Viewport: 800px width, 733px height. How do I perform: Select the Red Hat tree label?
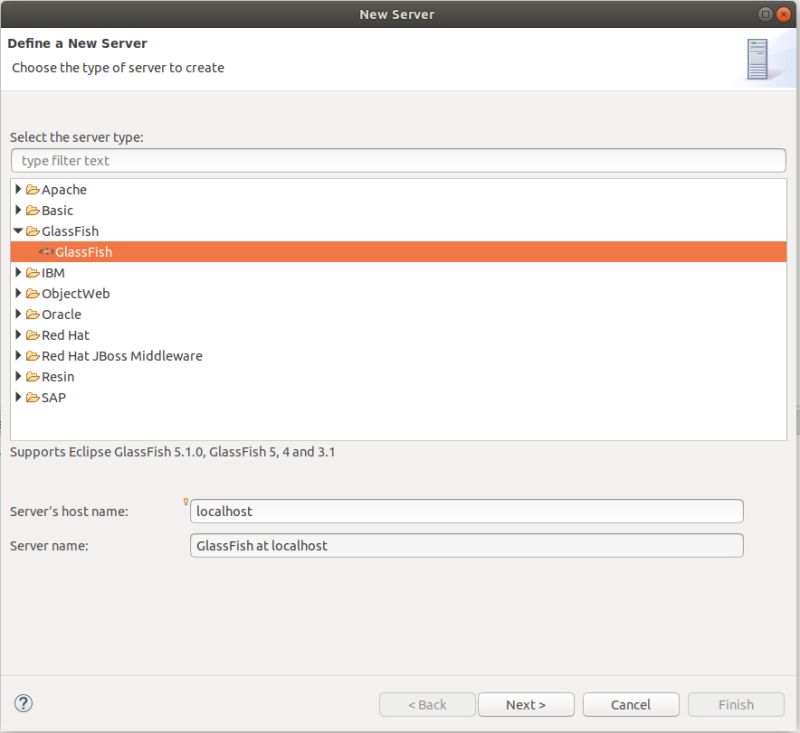point(65,336)
